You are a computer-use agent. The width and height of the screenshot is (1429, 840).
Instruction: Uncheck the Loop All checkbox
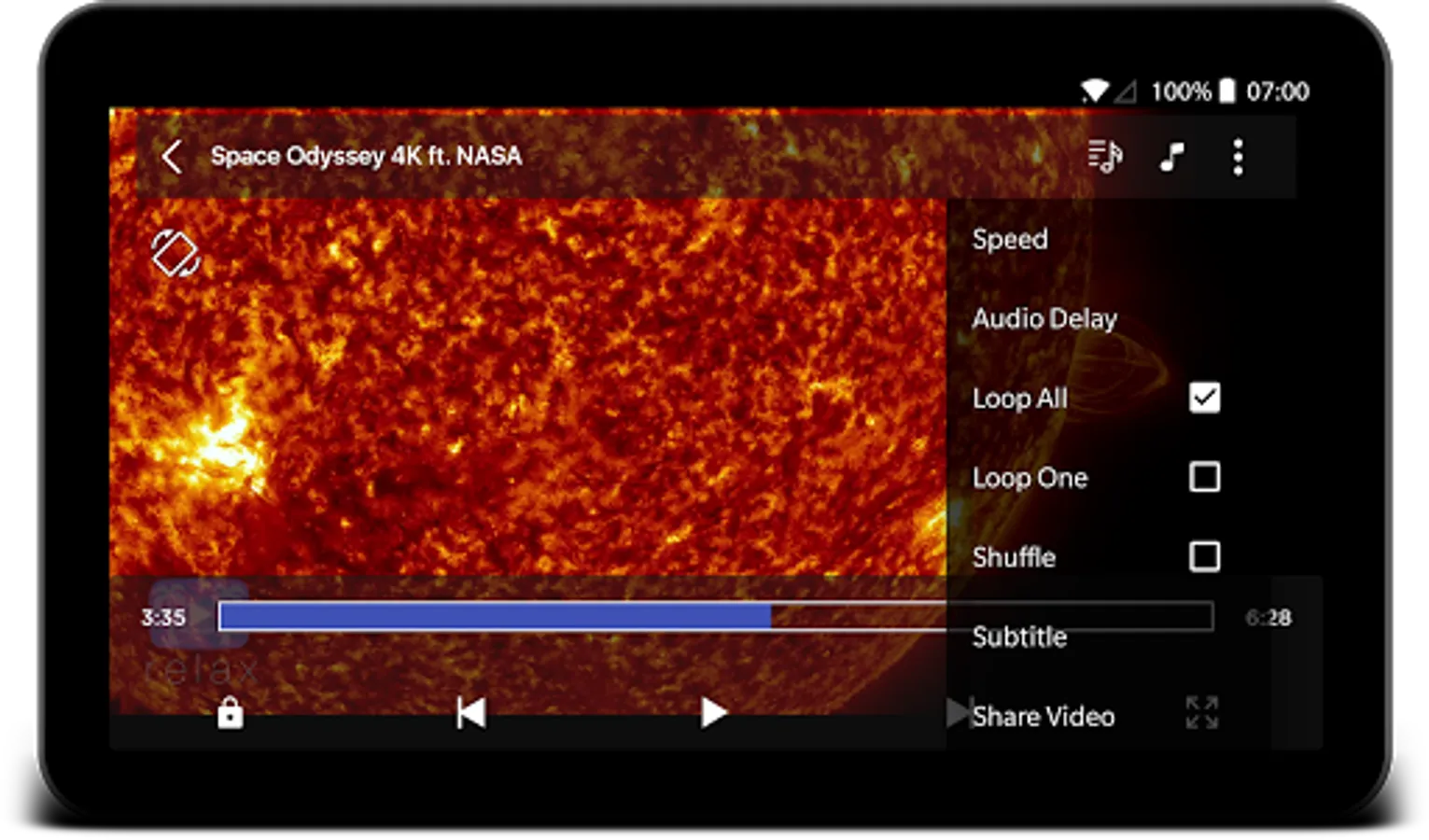(x=1204, y=398)
